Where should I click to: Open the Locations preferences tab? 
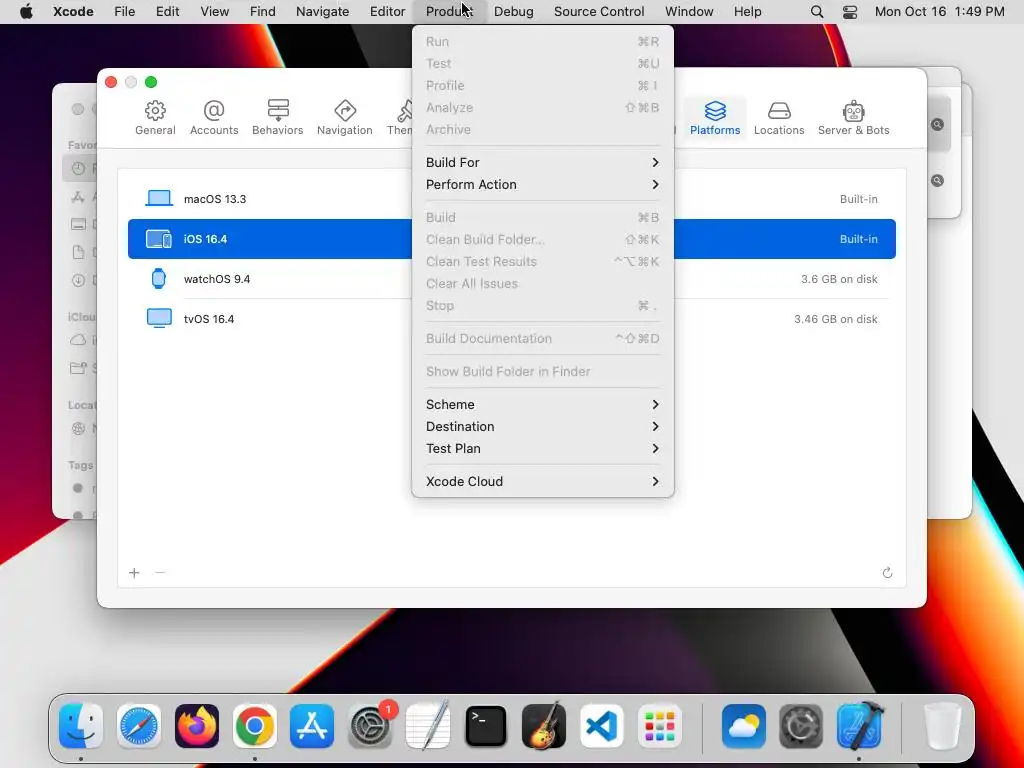pos(779,118)
